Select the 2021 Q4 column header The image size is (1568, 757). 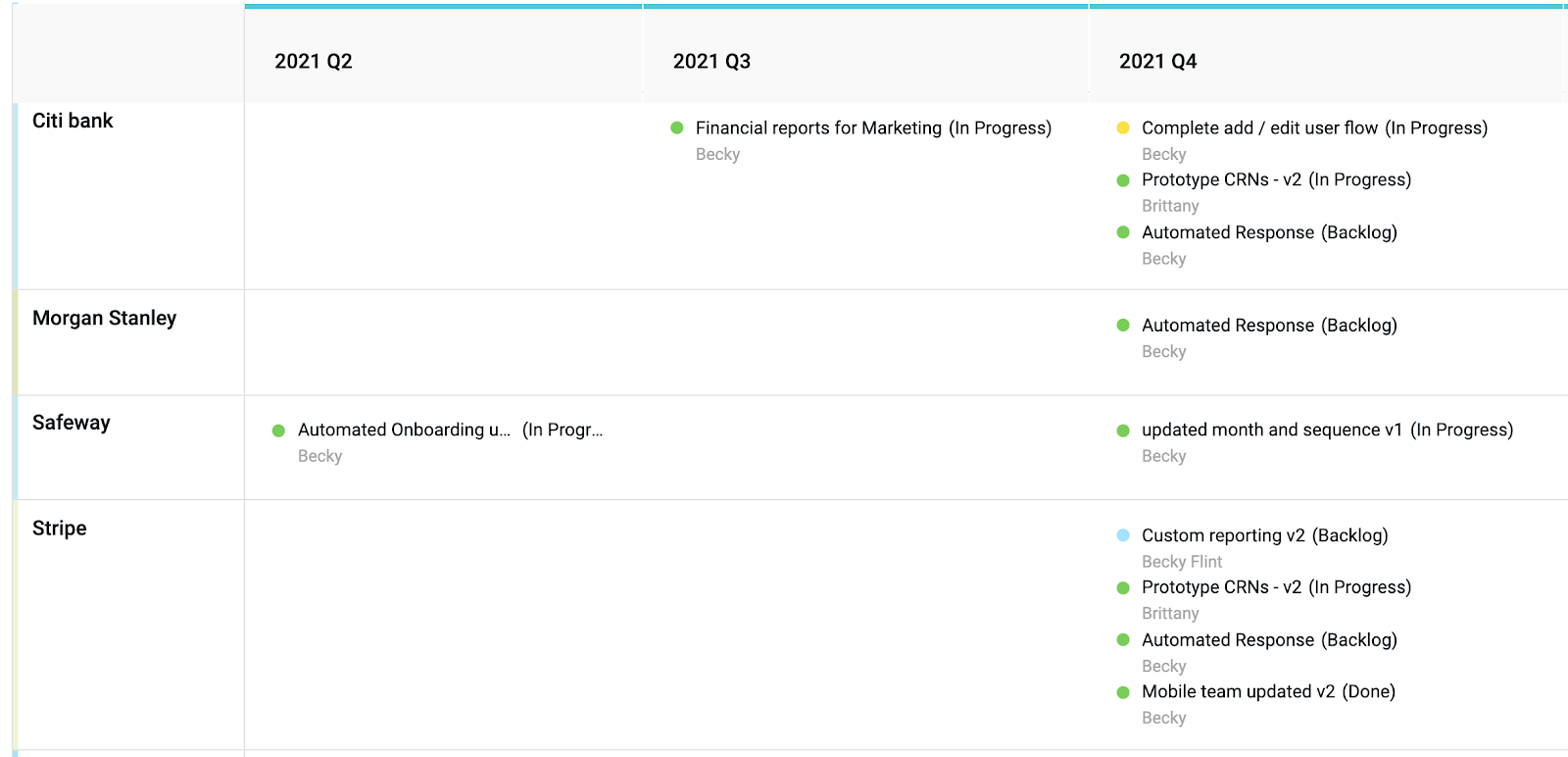click(1157, 61)
